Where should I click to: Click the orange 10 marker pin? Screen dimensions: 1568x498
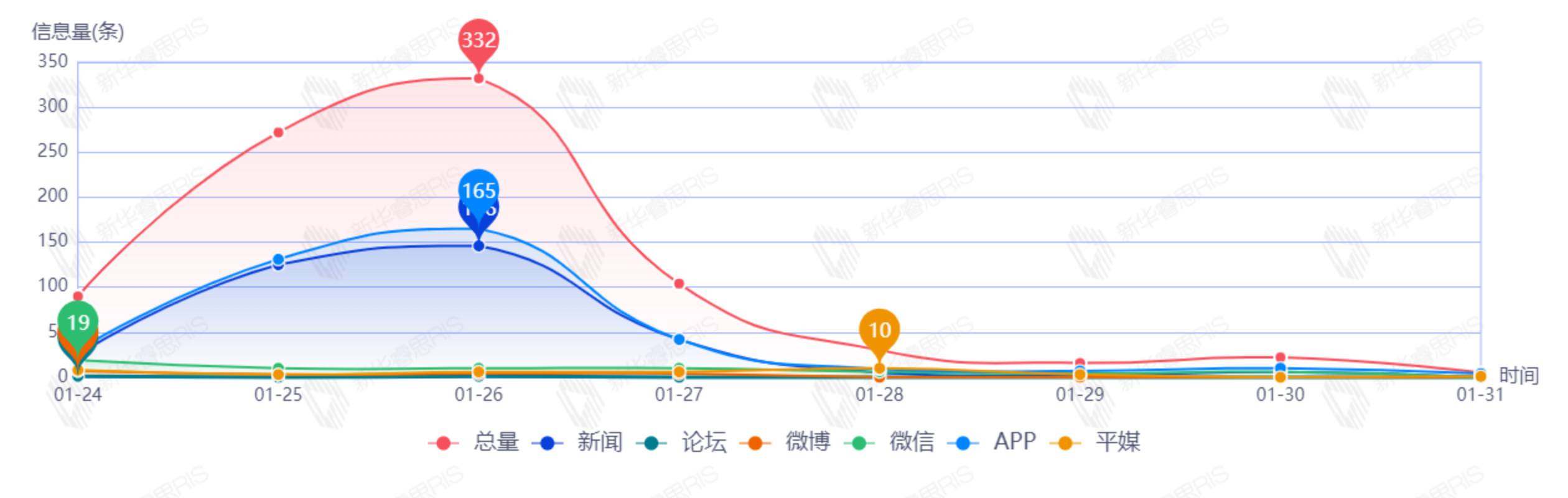879,329
